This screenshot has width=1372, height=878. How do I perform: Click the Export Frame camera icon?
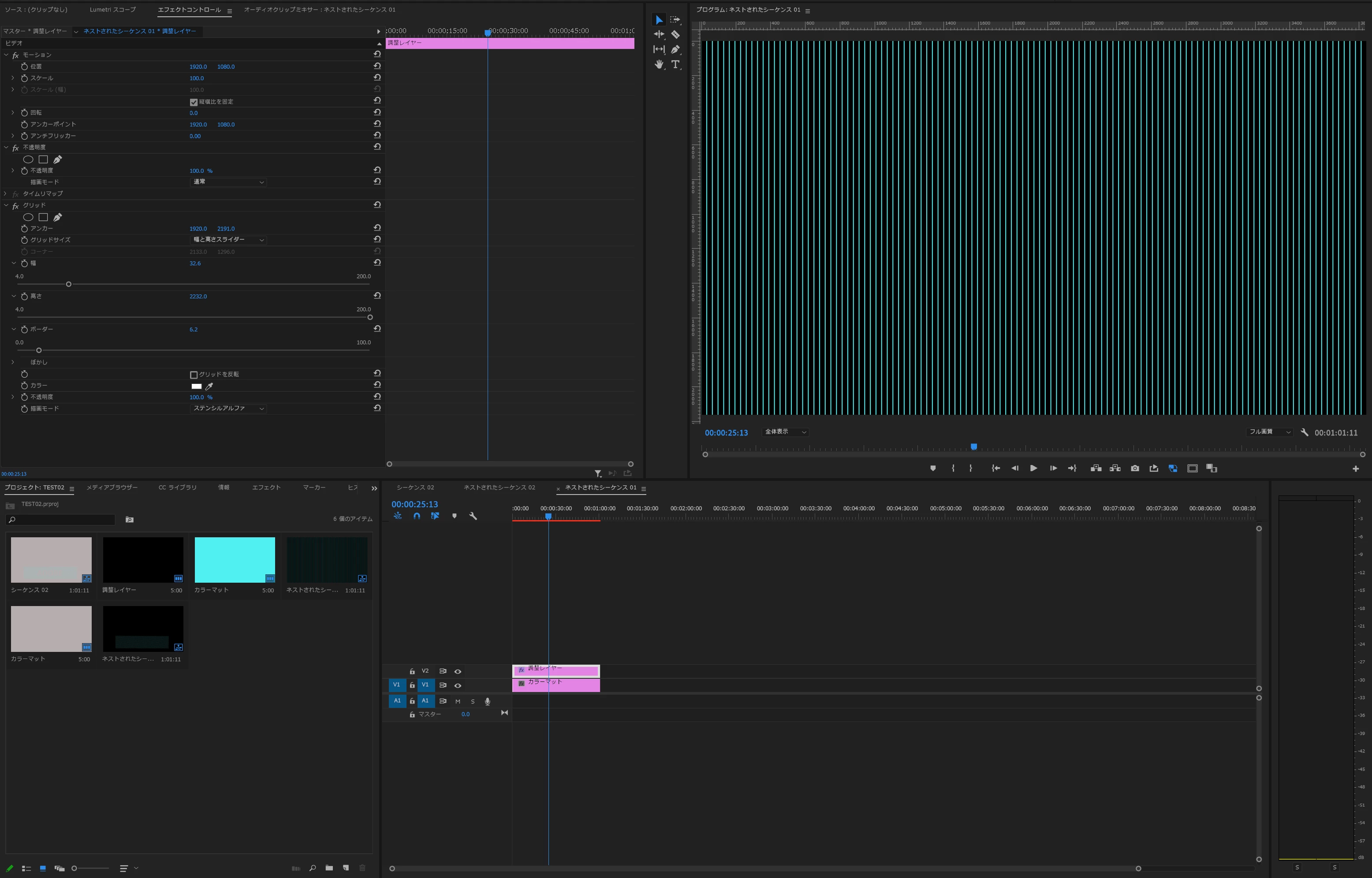[x=1135, y=469]
